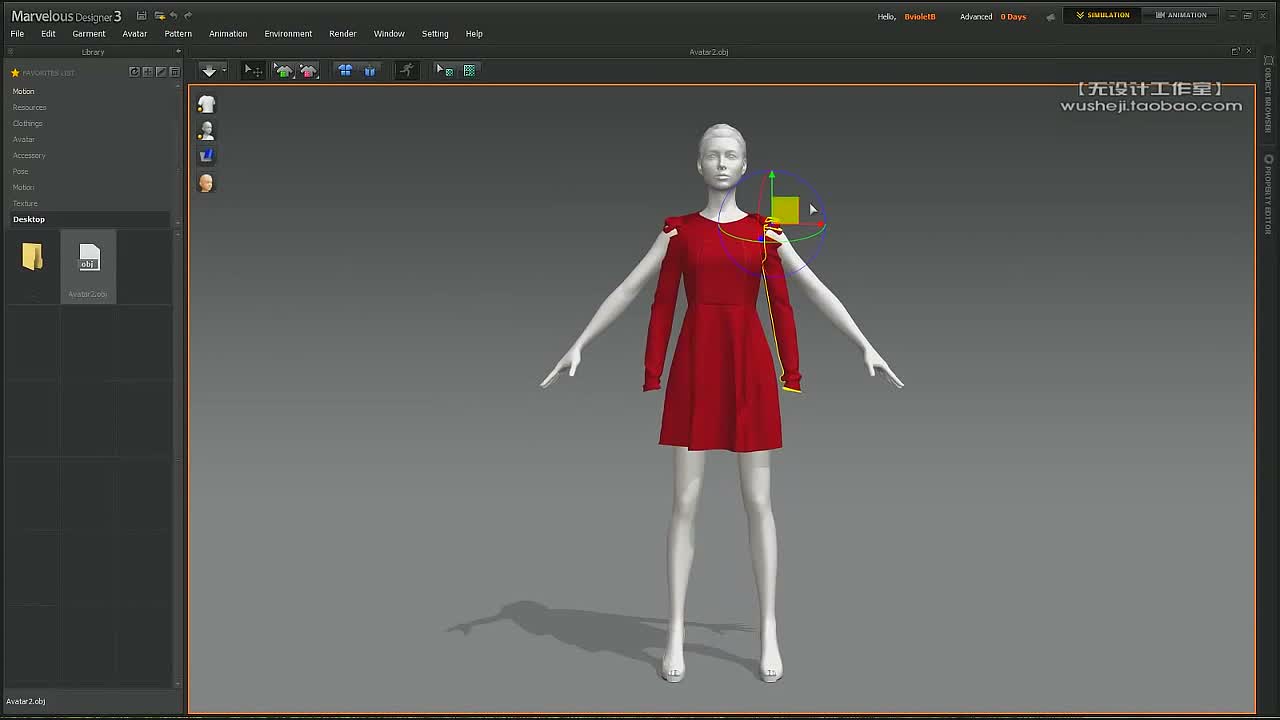
Task: Click the pink garment pin tool icon
Action: [x=308, y=70]
